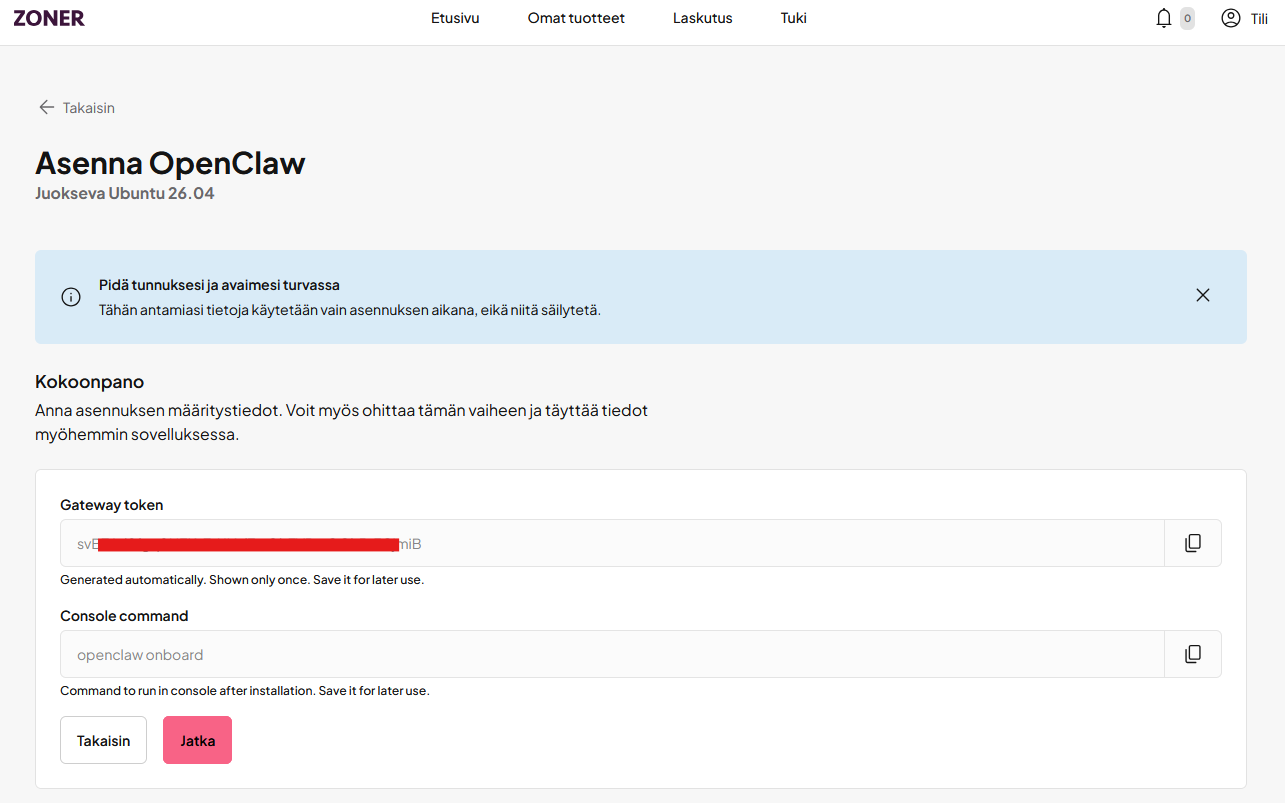This screenshot has height=803, width=1285.
Task: Click the 'Command to run in console' note
Action: tap(245, 691)
